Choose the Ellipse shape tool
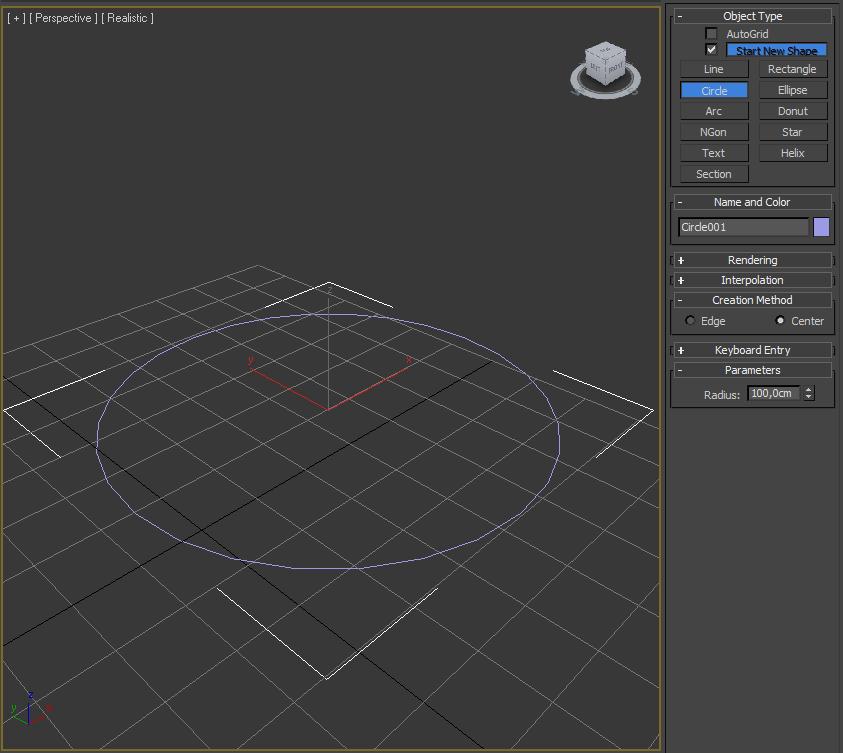Image resolution: width=843 pixels, height=753 pixels. [x=792, y=90]
